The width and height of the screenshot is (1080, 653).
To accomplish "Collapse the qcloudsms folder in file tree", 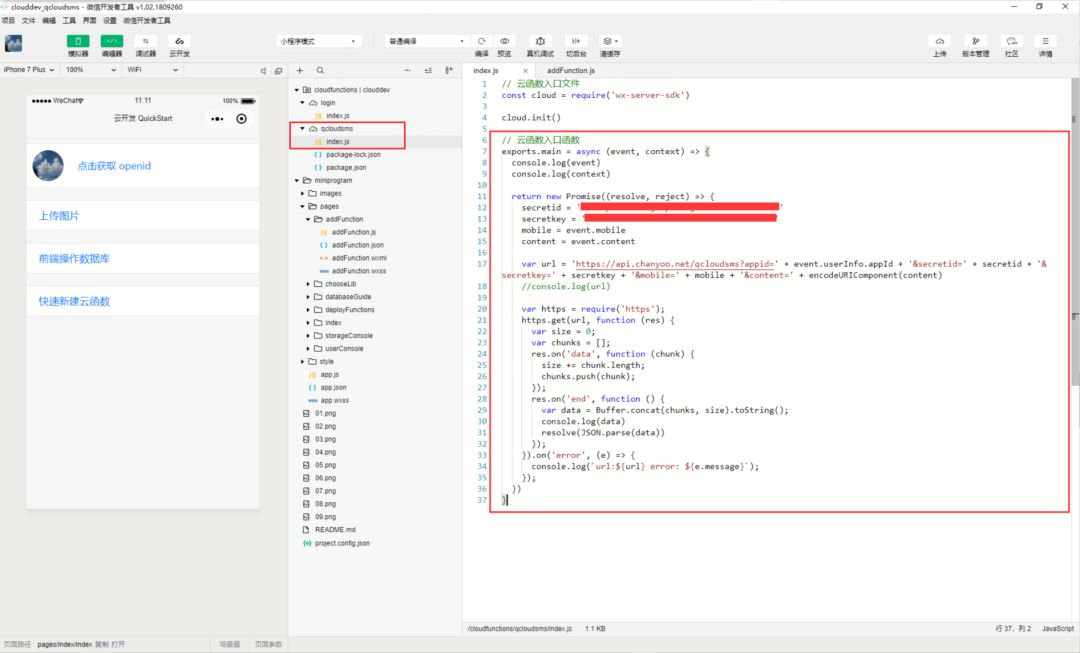I will [x=302, y=129].
